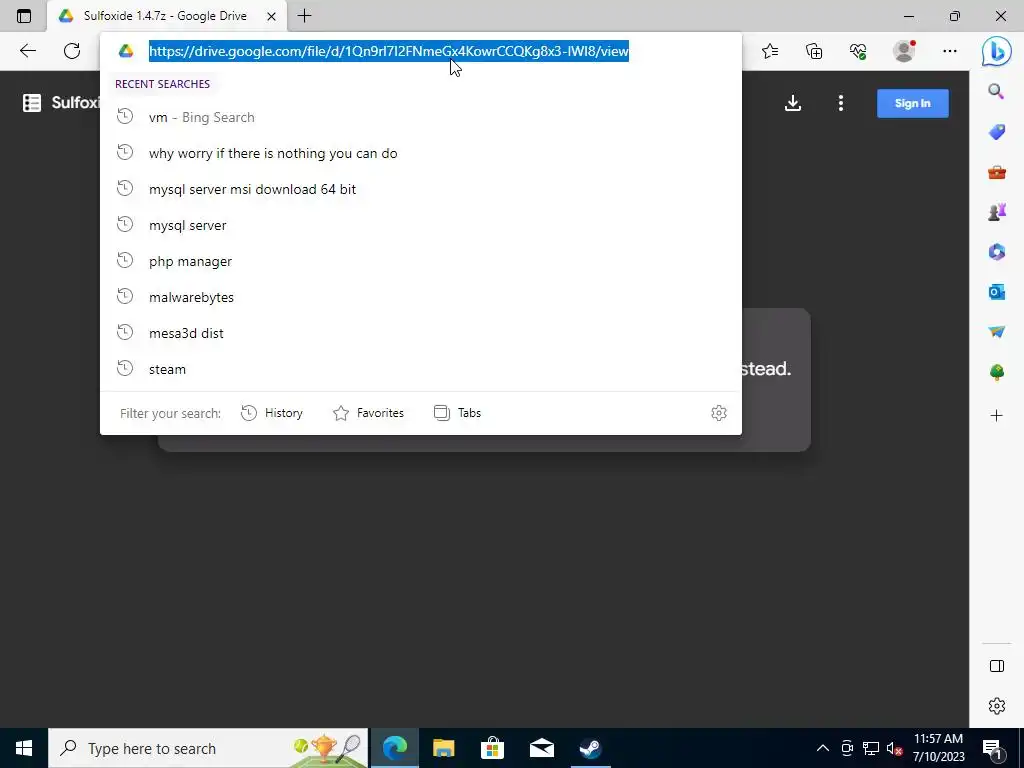Open the Favorites star list icon
The height and width of the screenshot is (768, 1024).
coord(770,51)
